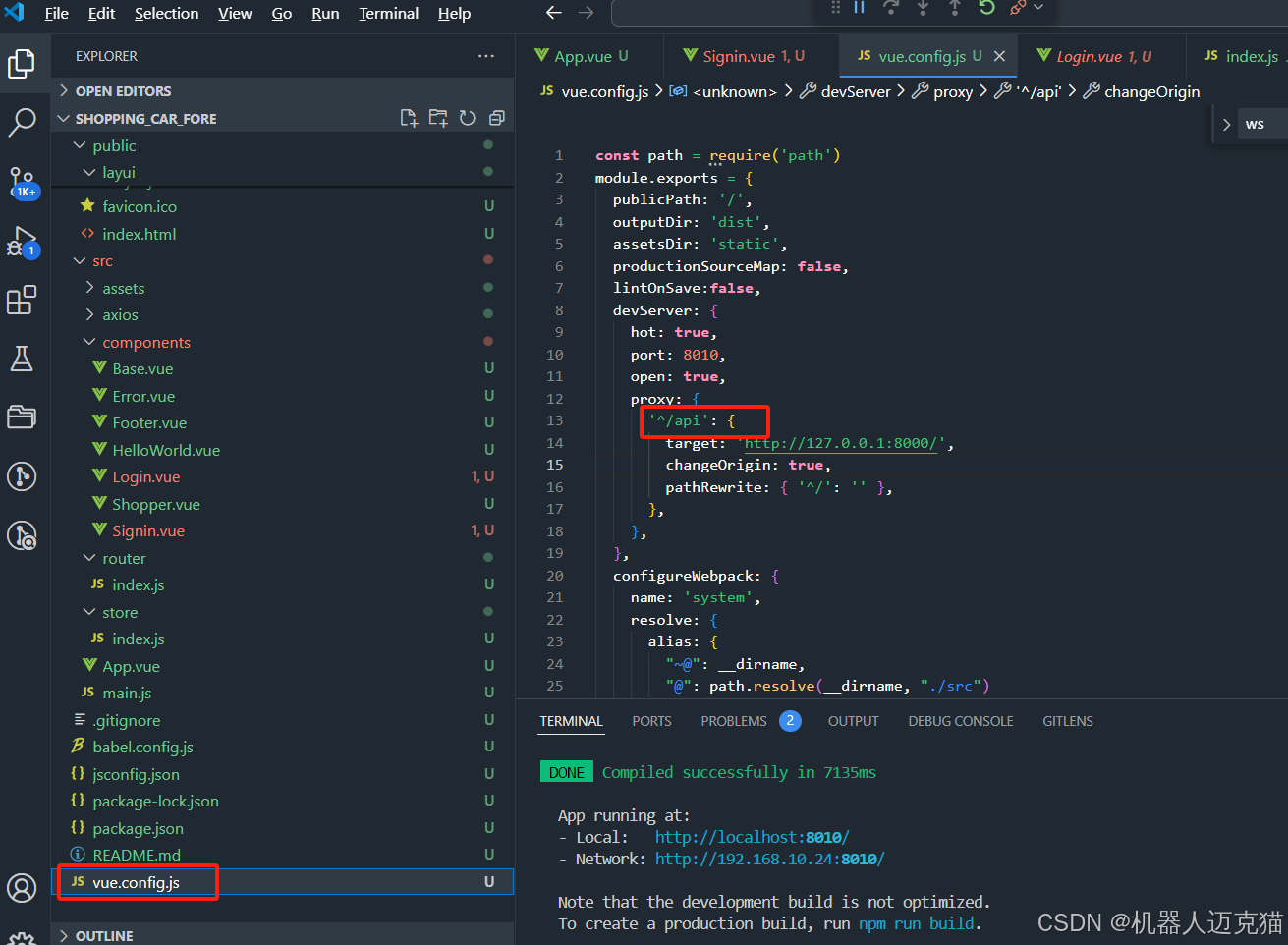Refresh the explorer file tree
Image resolution: width=1288 pixels, height=945 pixels.
468,118
